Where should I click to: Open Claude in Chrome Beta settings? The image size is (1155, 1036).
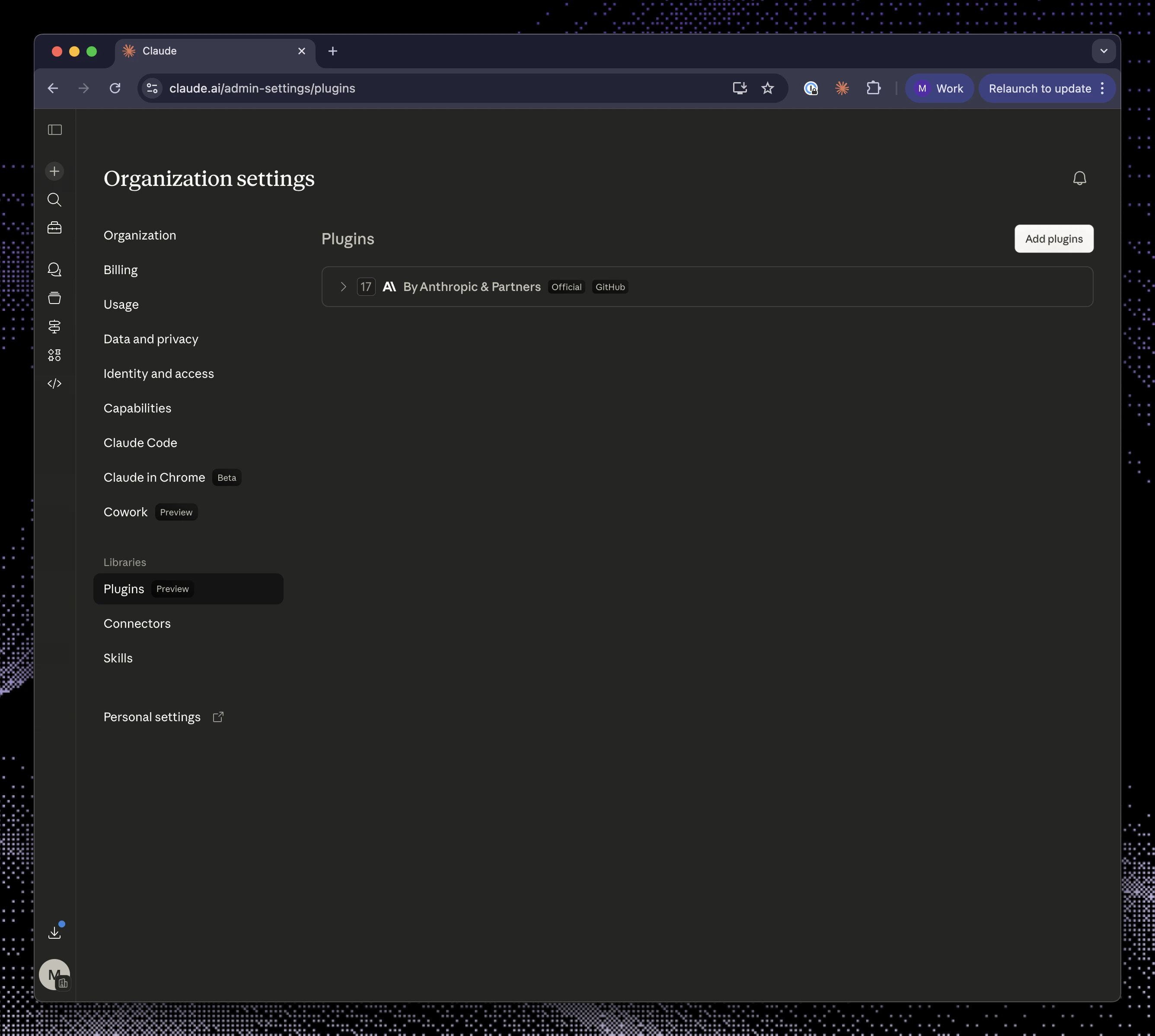point(153,478)
